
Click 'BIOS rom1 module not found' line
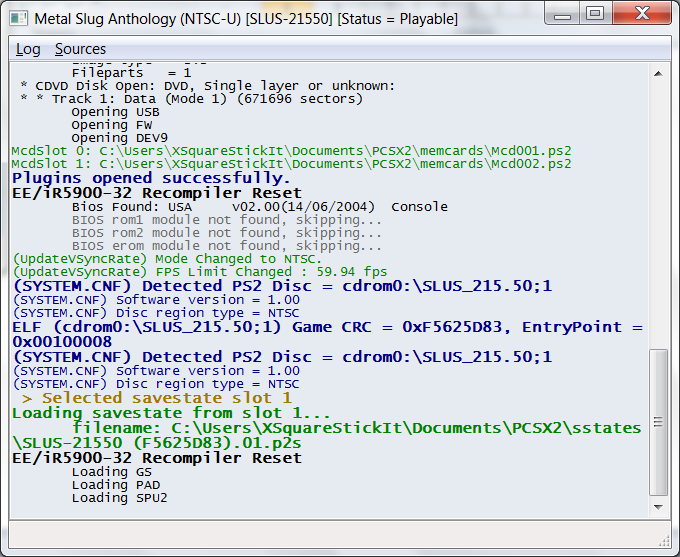pos(227,220)
